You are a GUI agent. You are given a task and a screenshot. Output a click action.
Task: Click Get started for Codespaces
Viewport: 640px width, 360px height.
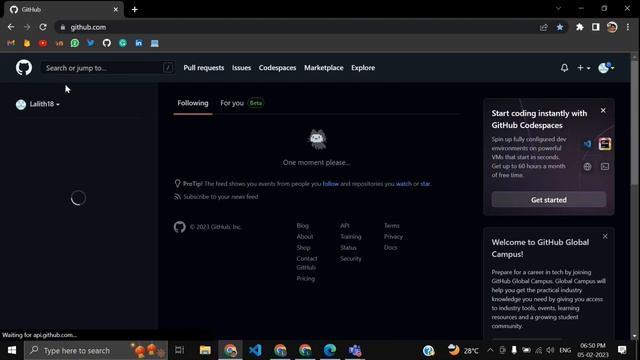[549, 200]
